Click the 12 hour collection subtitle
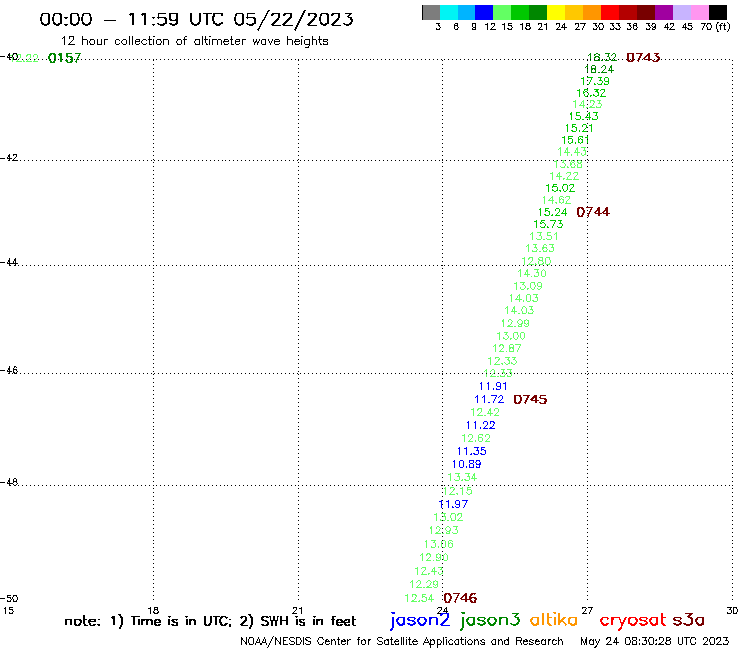 [x=194, y=41]
